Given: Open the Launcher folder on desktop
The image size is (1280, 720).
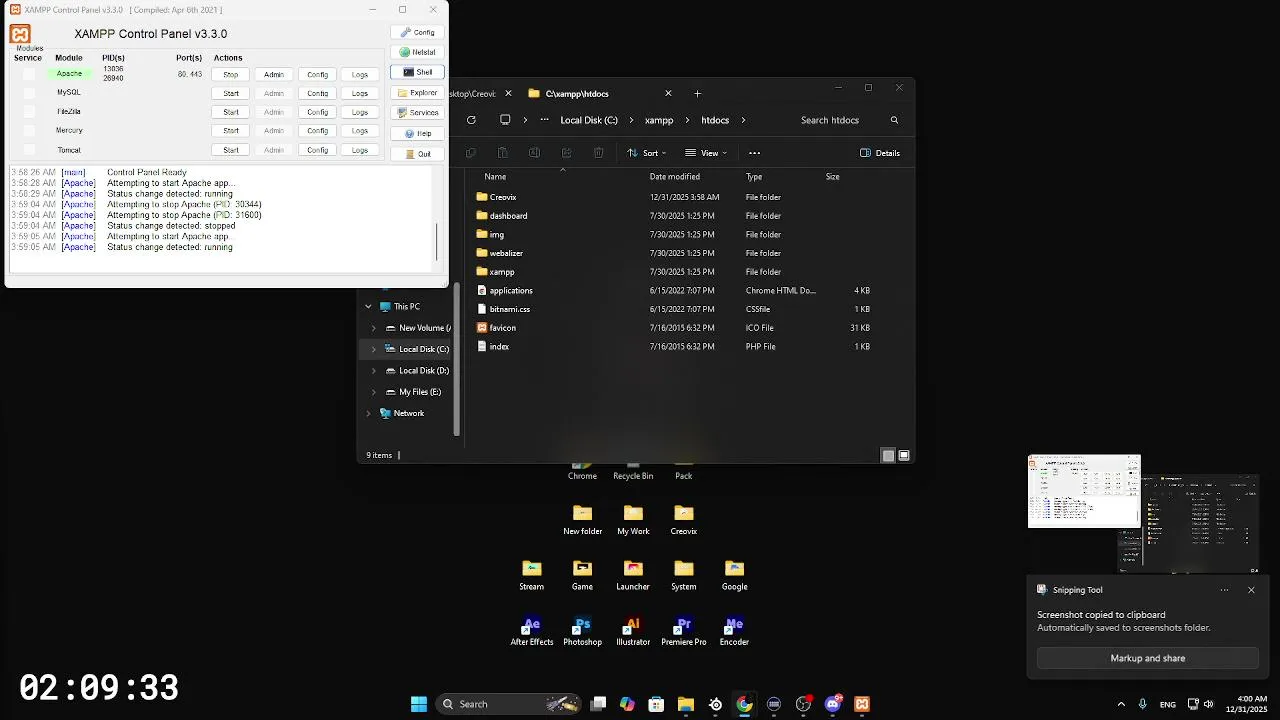Looking at the screenshot, I should 633,575.
